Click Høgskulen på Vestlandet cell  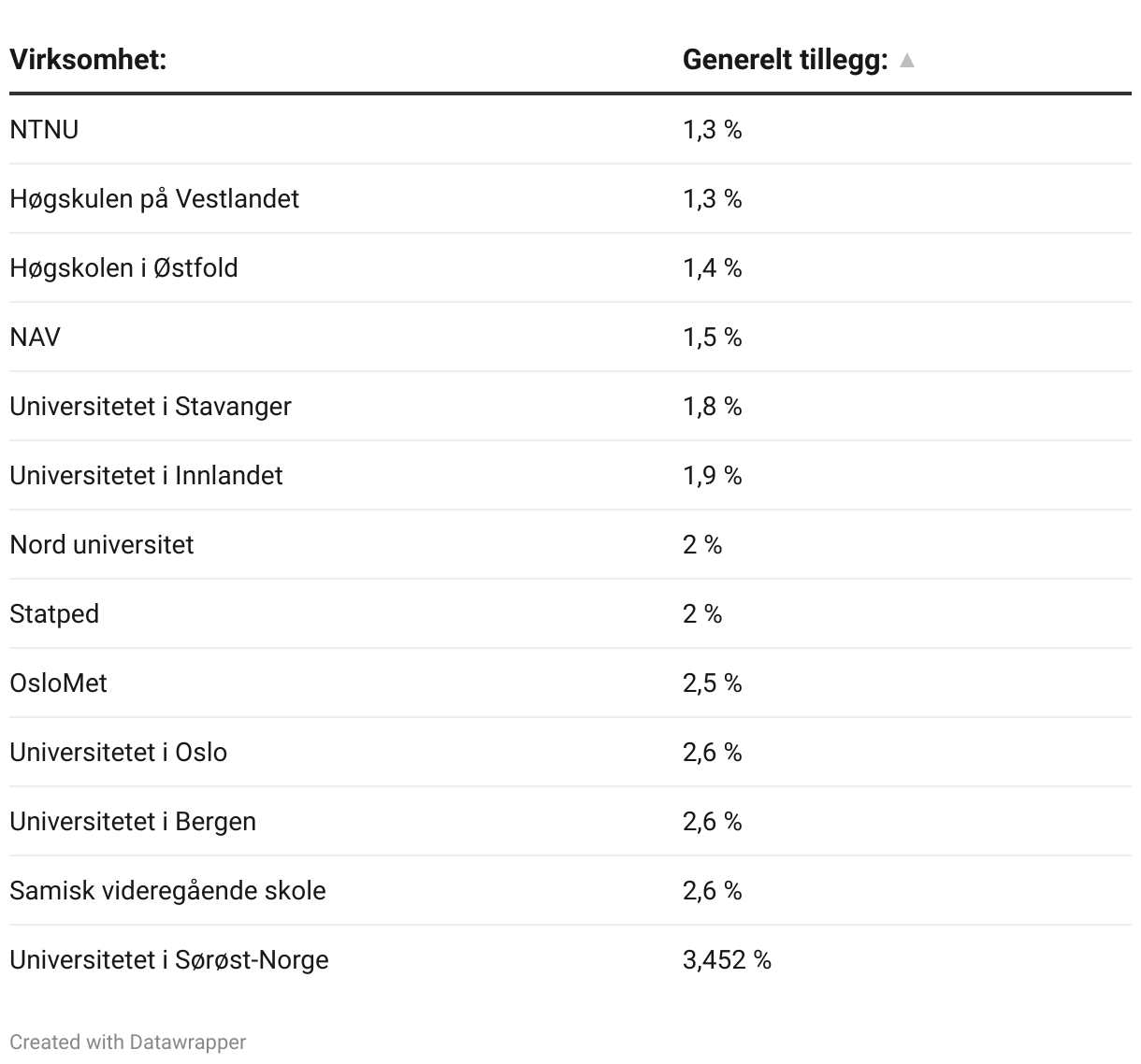click(154, 198)
